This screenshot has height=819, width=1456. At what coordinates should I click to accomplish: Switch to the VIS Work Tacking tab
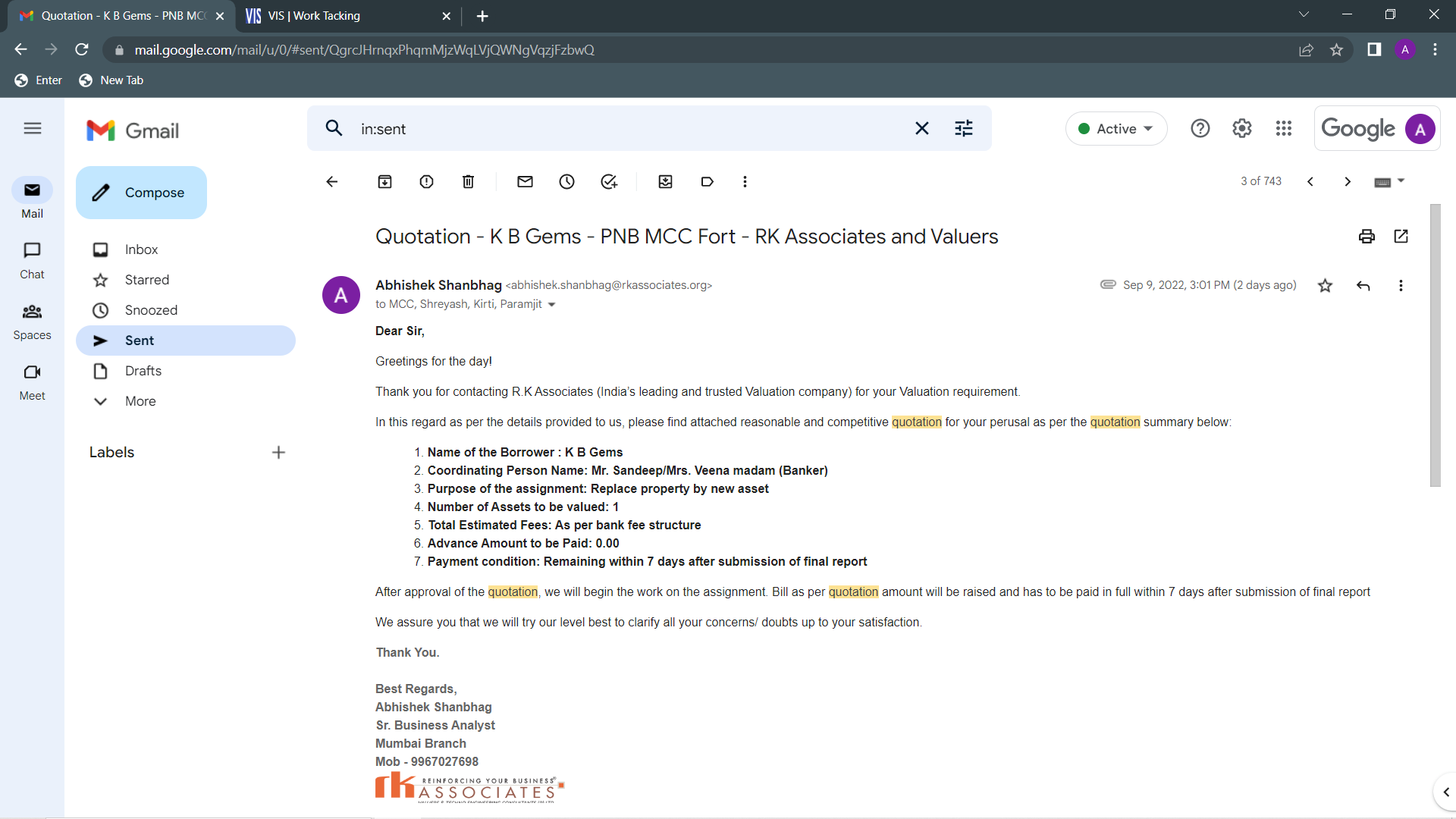click(349, 16)
